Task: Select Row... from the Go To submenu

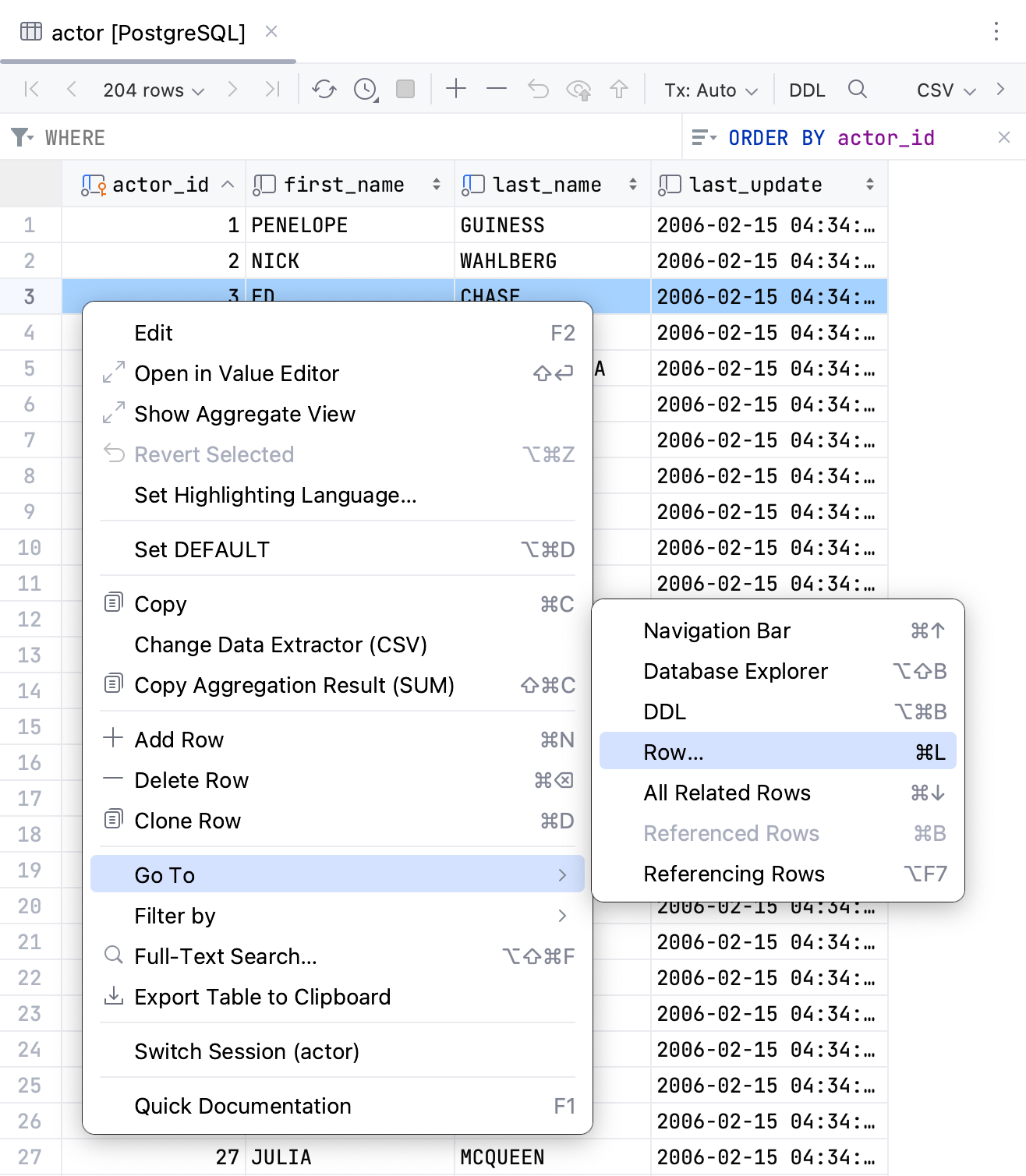Action: coord(777,750)
